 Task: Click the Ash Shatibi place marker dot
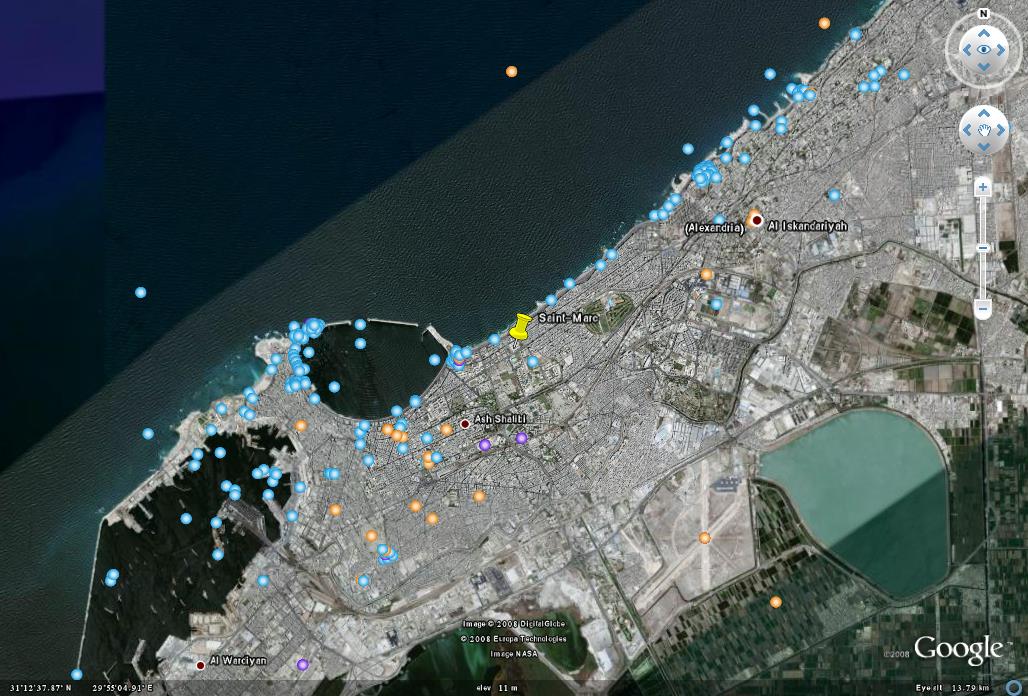click(465, 425)
